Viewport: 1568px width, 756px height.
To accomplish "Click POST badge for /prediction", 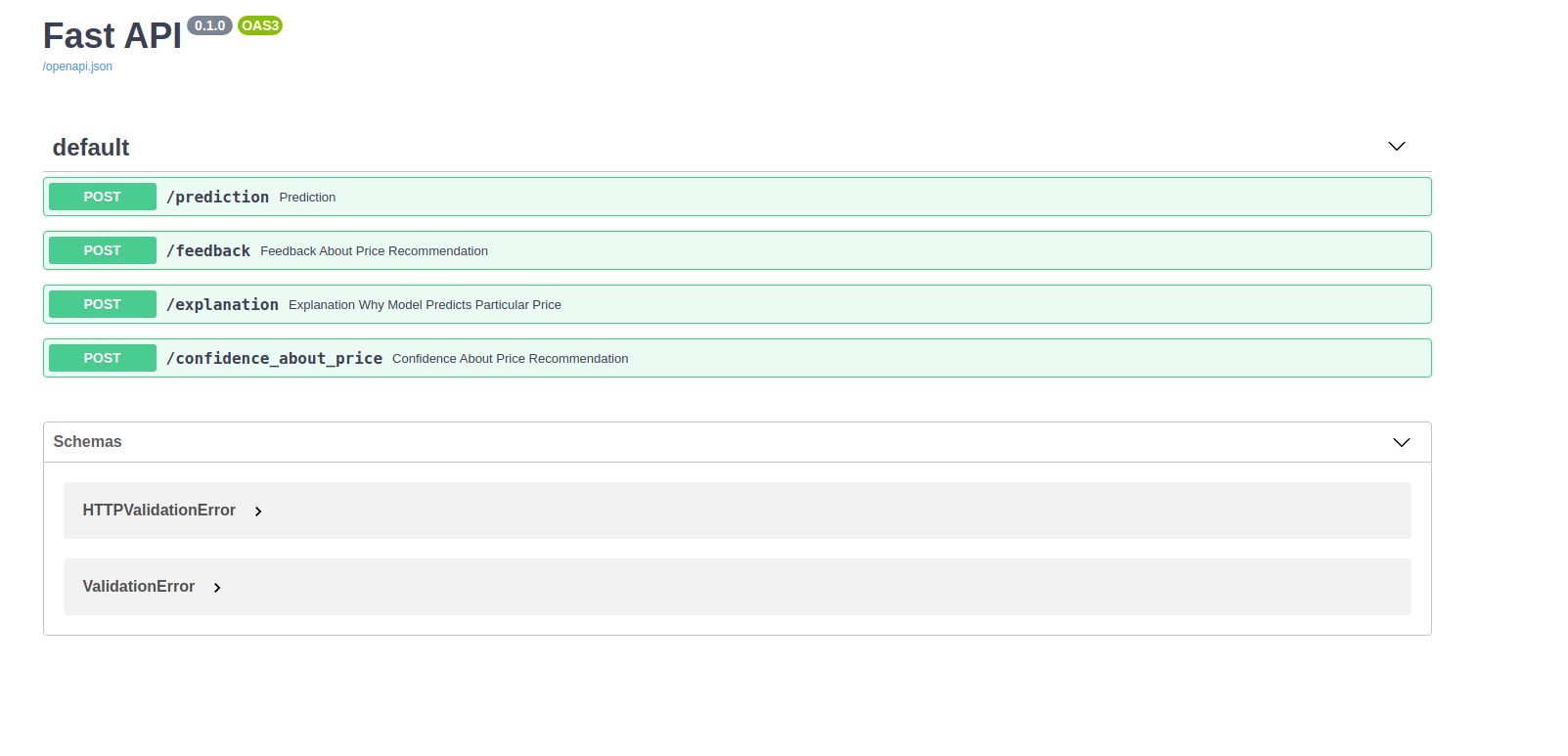I will tap(103, 197).
